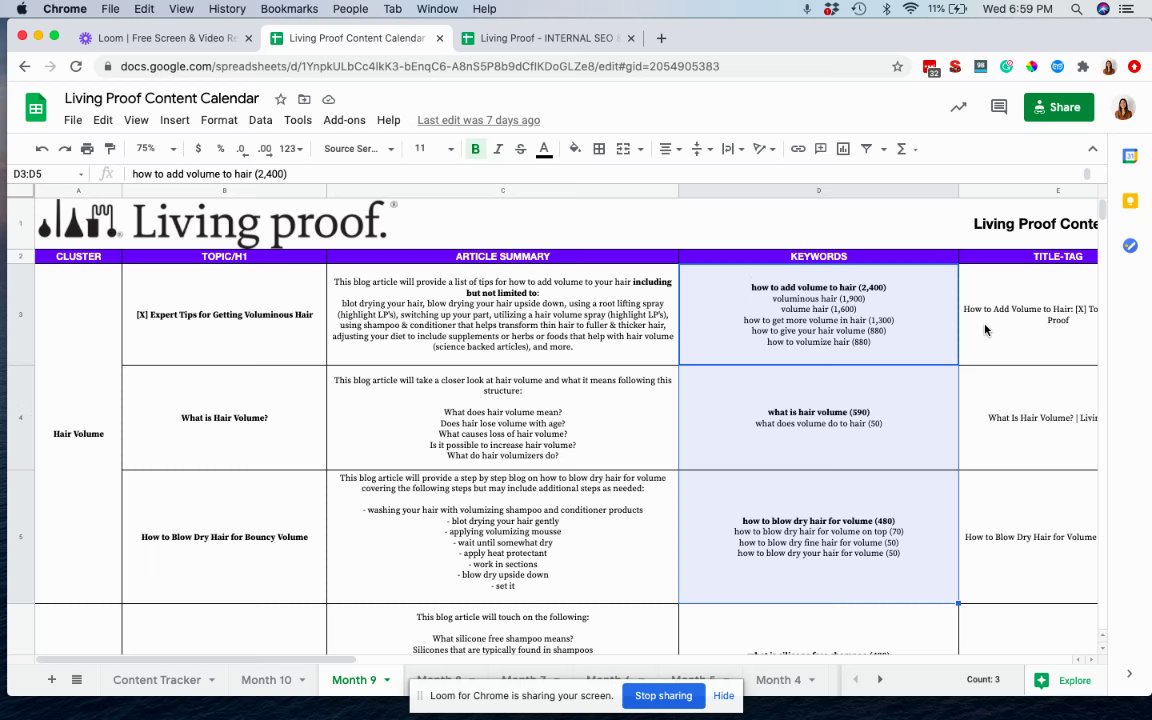Insert a chart from toolbar
The height and width of the screenshot is (720, 1152).
[x=843, y=149]
